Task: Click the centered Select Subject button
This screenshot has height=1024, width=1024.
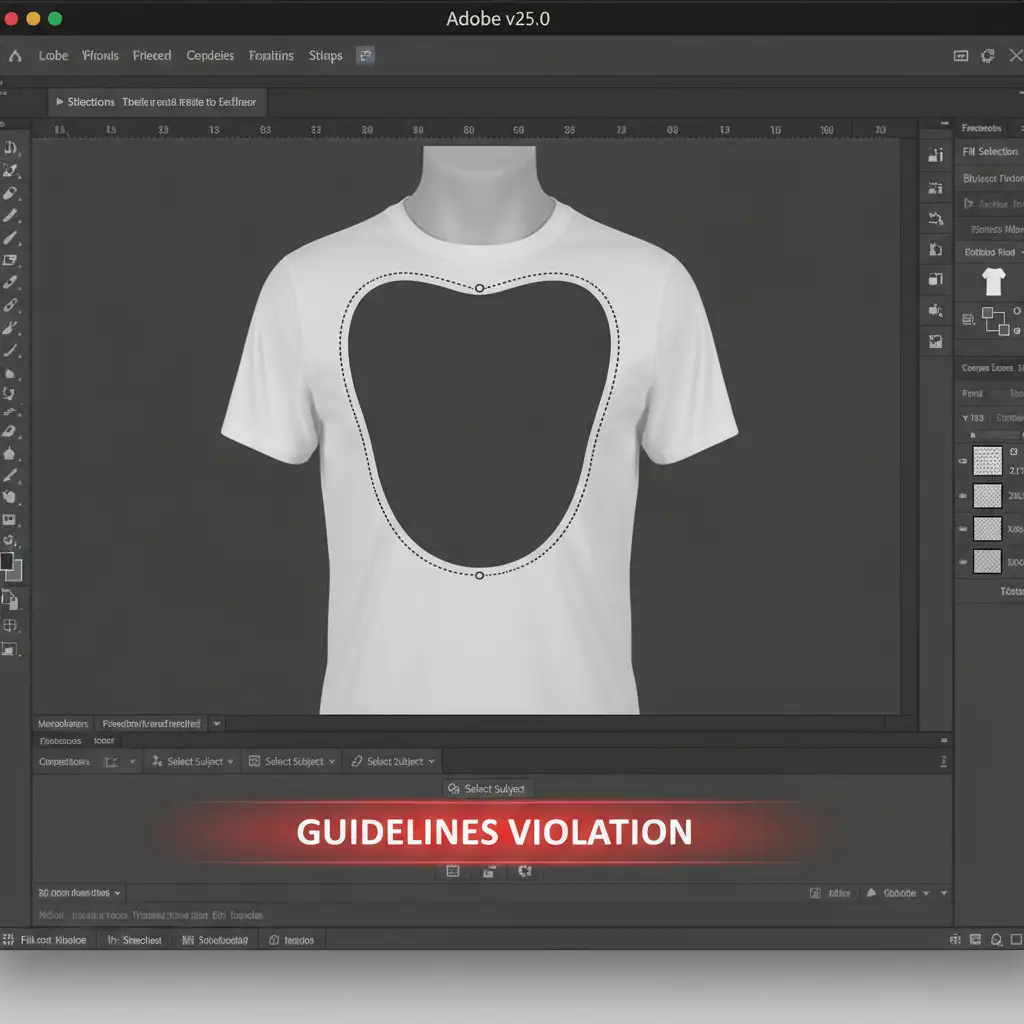Action: pos(487,789)
